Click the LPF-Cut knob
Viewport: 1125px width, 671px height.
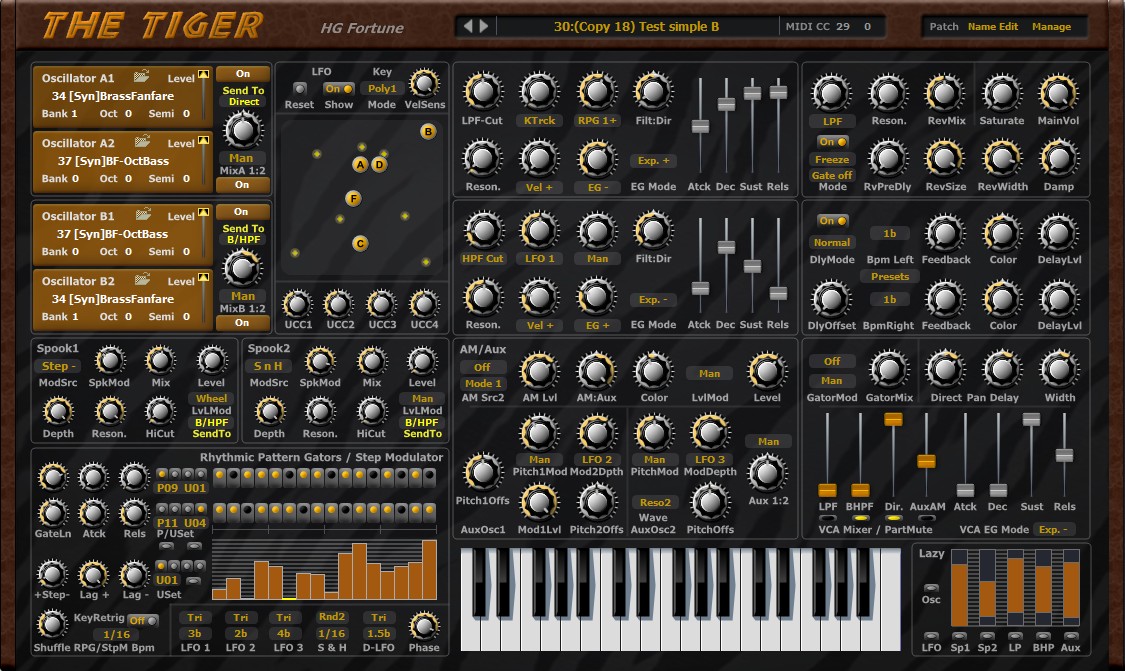click(483, 91)
